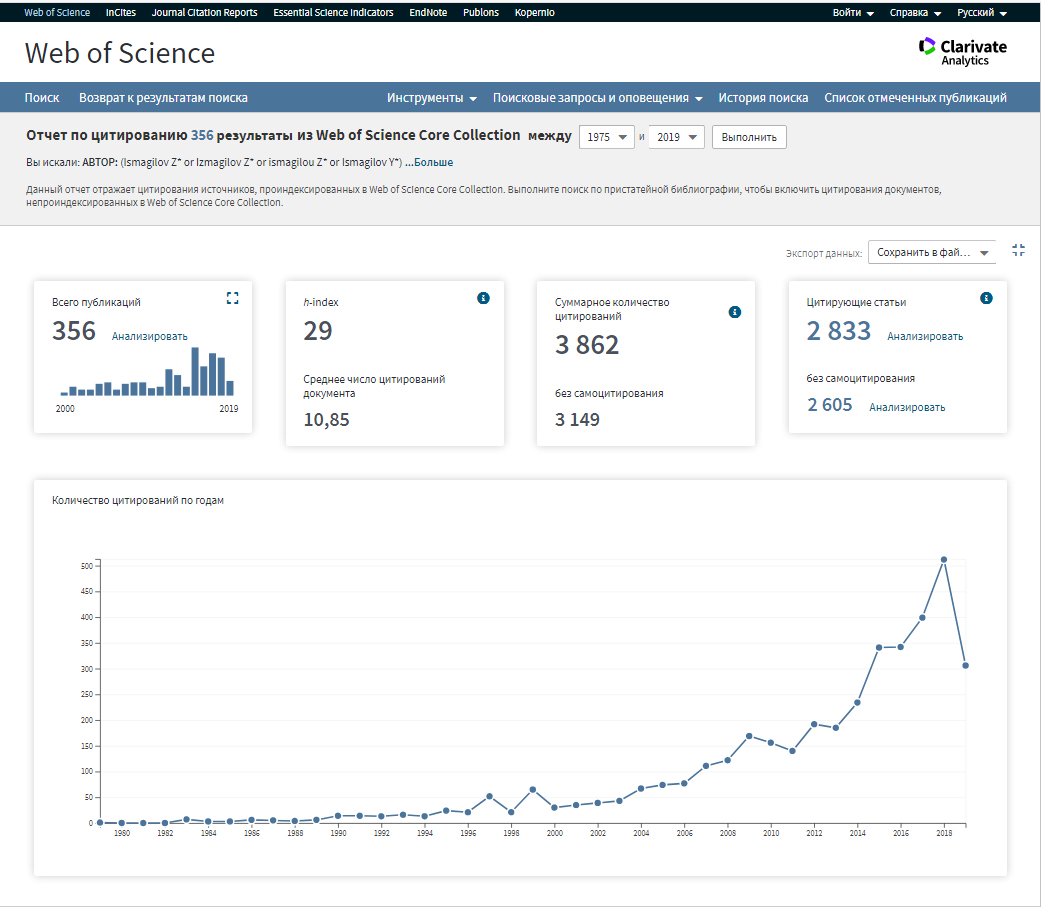Collapse the report view with minimize icon
This screenshot has height=907, width=1041.
[1018, 250]
